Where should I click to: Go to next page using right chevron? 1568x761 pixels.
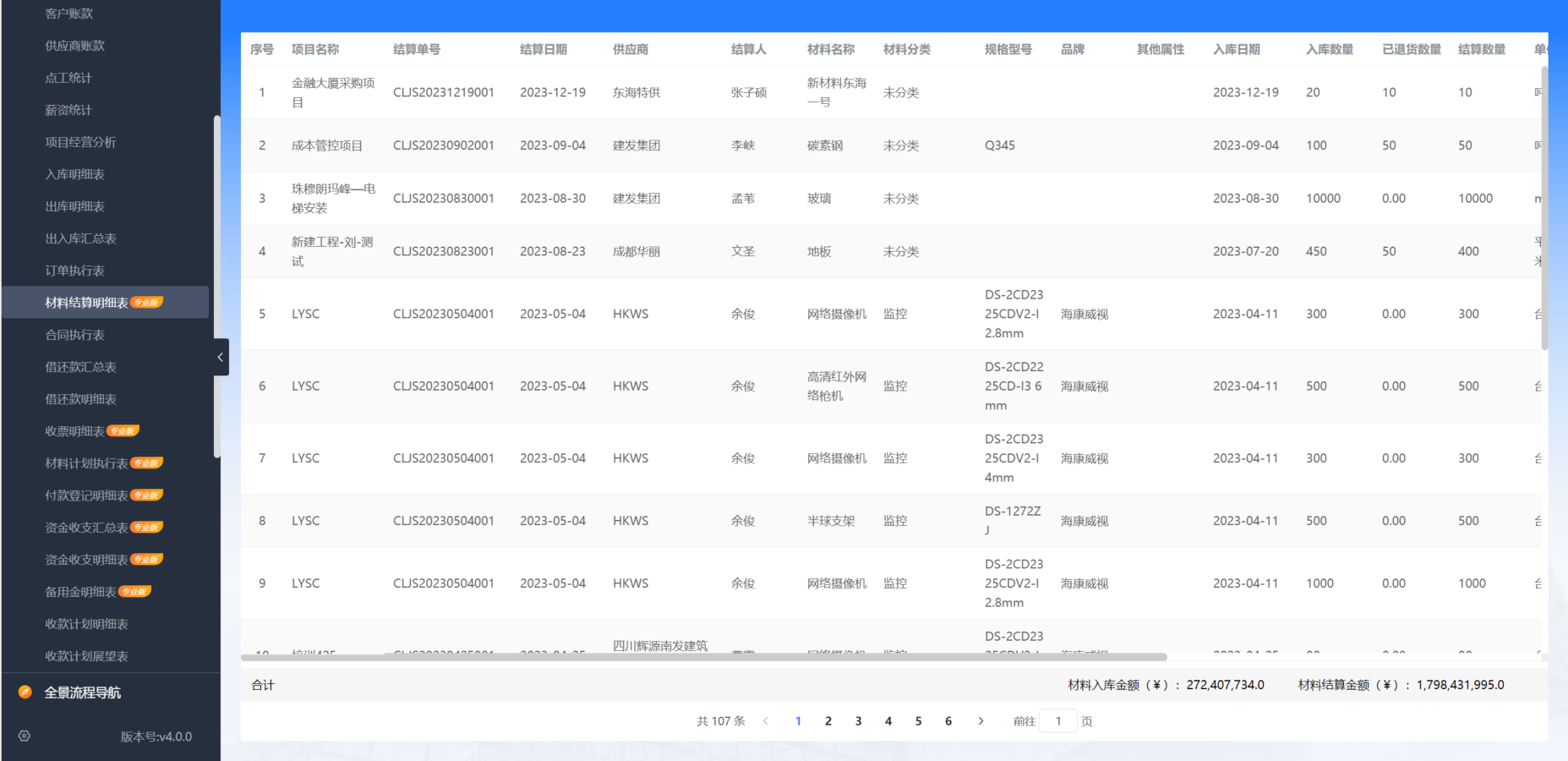coord(981,721)
